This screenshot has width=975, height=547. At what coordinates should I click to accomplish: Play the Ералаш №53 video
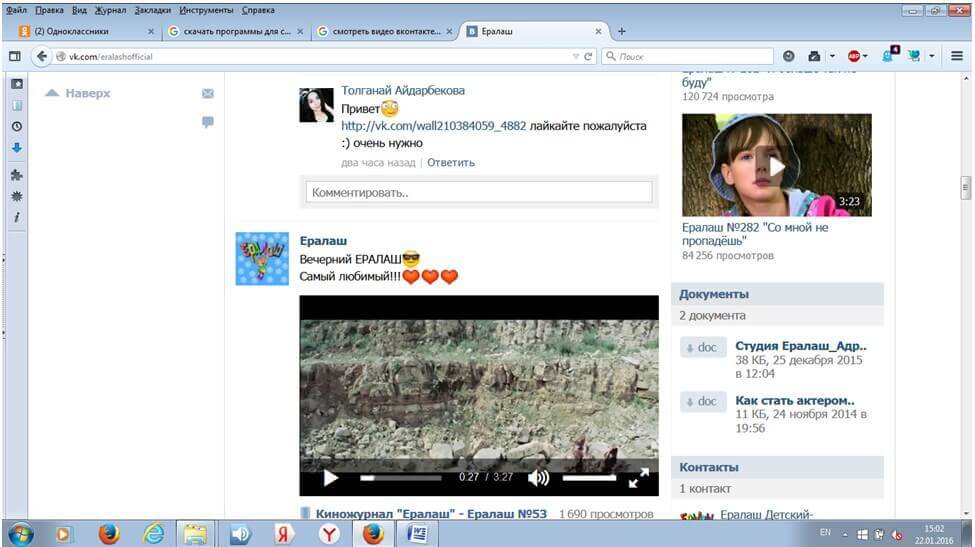(330, 478)
